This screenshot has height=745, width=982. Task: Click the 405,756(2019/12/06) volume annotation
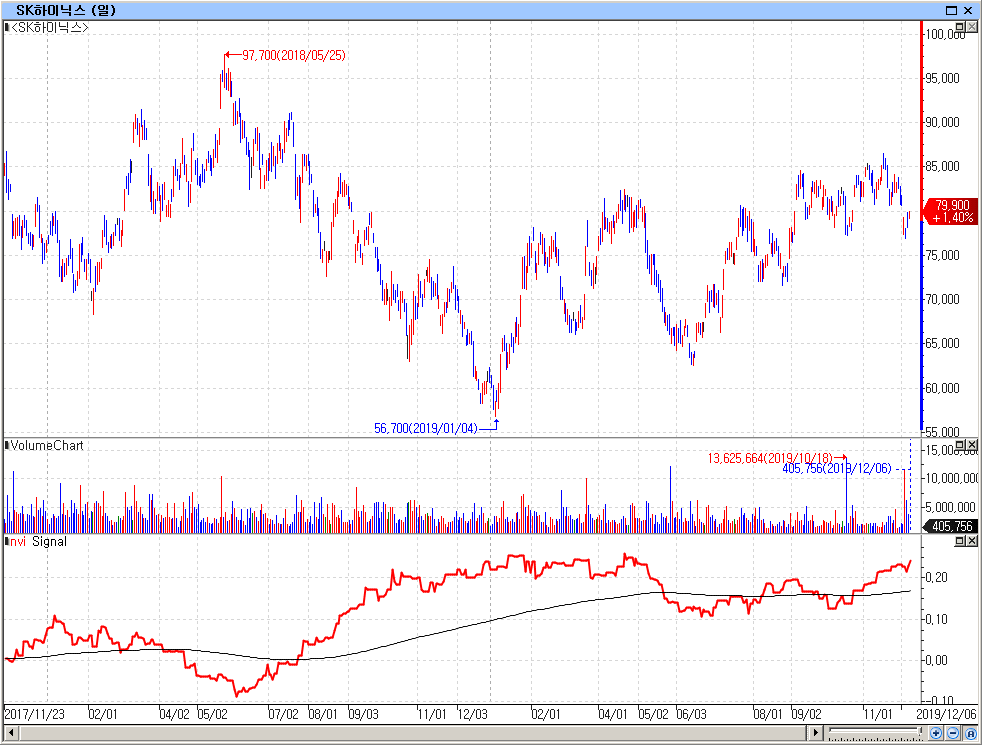(x=837, y=468)
